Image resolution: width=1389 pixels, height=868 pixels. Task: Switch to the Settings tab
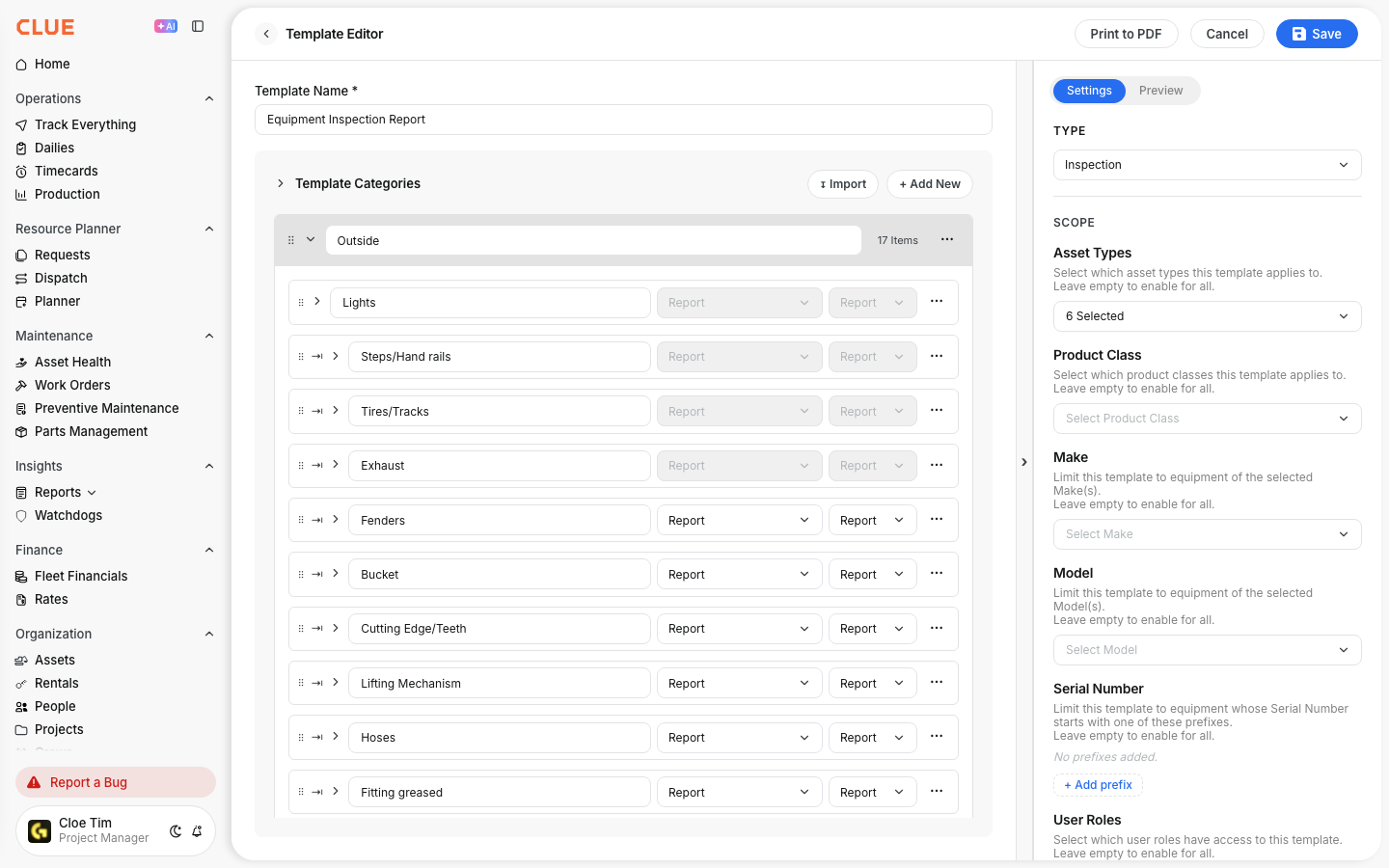(1089, 91)
